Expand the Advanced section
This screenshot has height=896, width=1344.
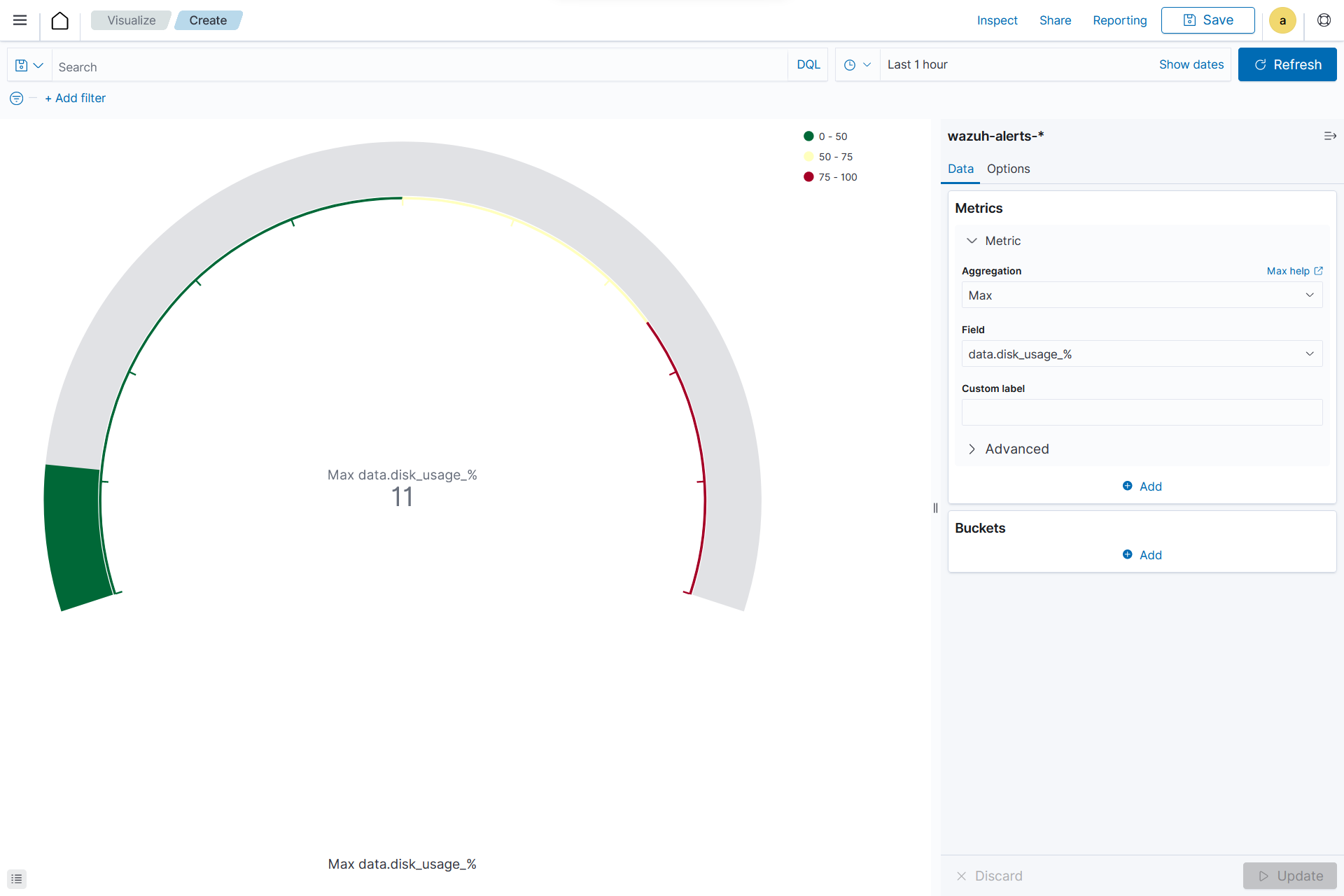point(1009,449)
